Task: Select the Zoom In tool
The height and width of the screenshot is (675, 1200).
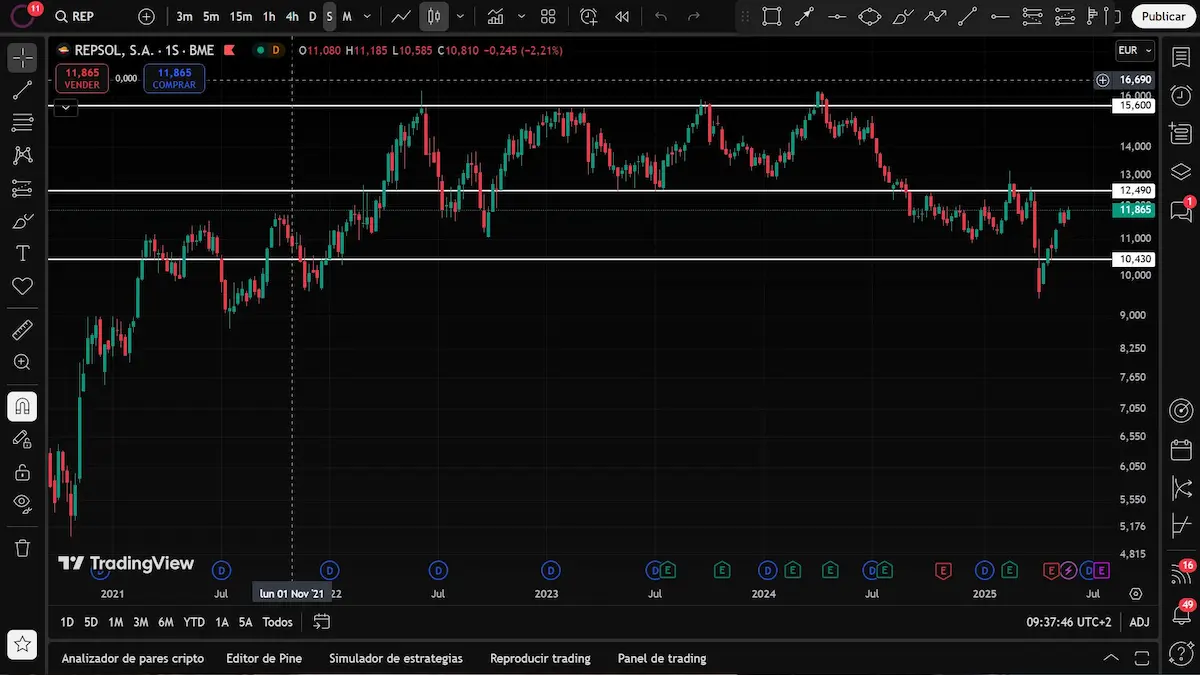Action: point(22,362)
